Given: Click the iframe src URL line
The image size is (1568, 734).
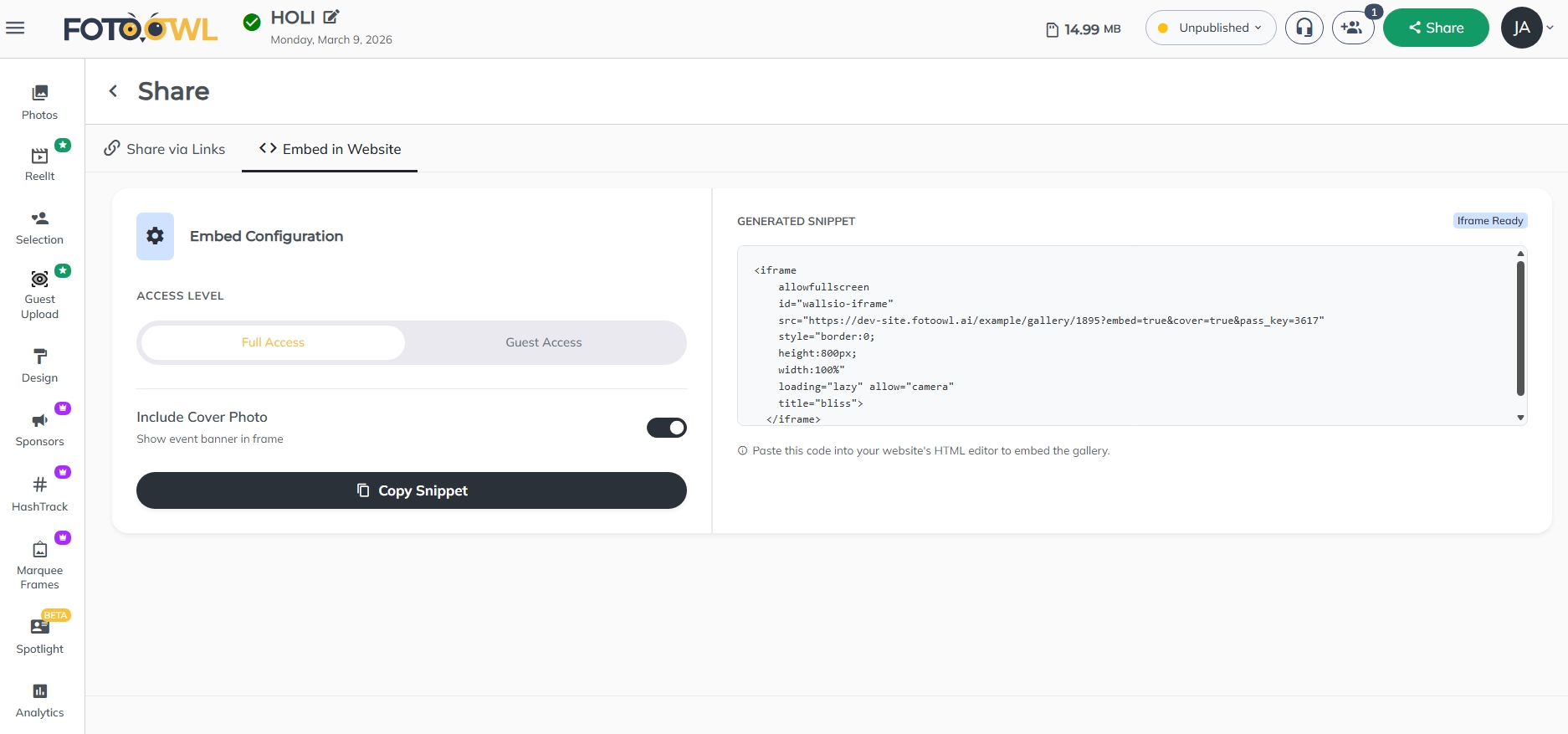Looking at the screenshot, I should [x=1051, y=321].
